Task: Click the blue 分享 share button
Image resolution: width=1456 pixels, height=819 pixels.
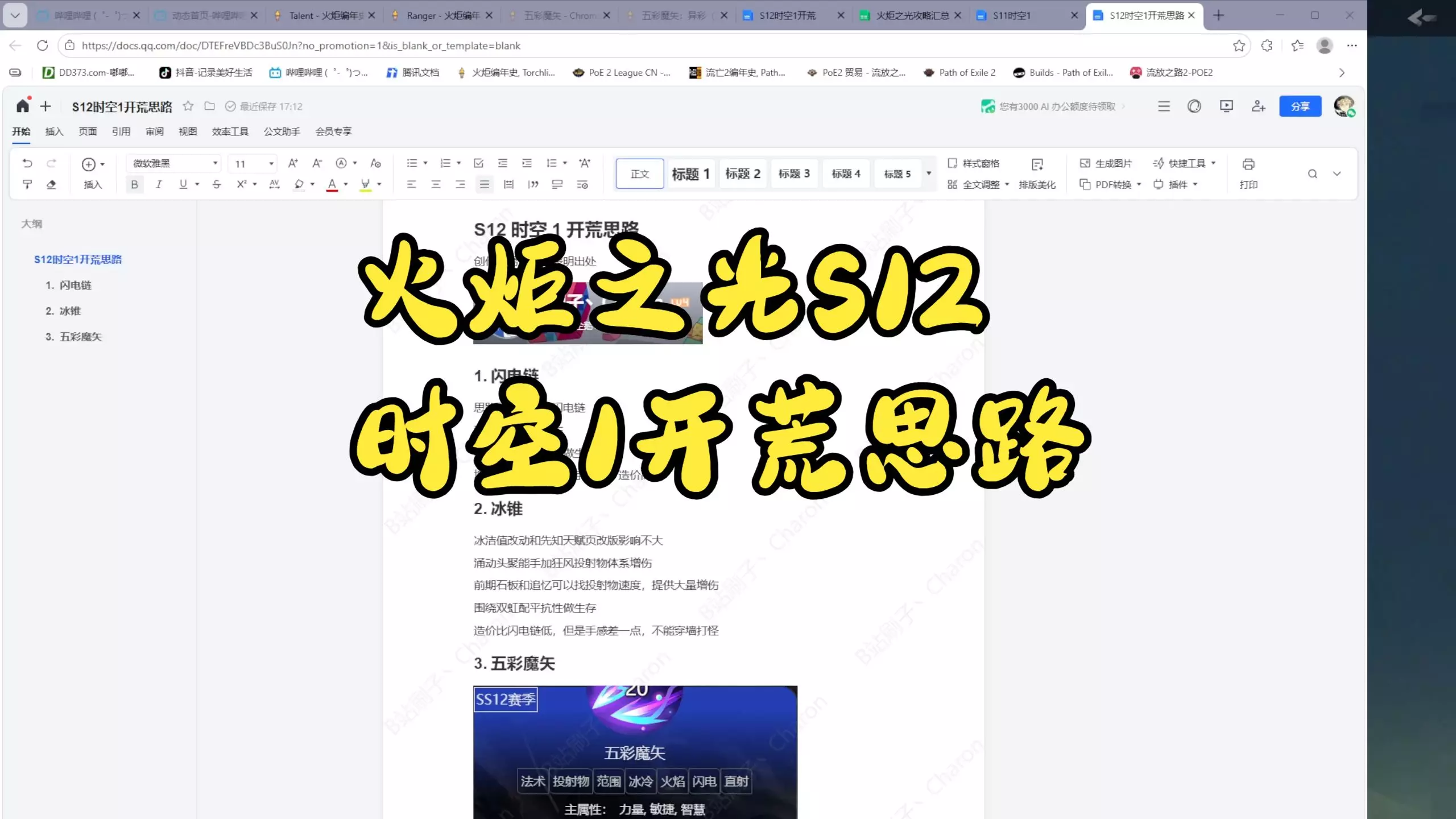Action: (x=1300, y=106)
